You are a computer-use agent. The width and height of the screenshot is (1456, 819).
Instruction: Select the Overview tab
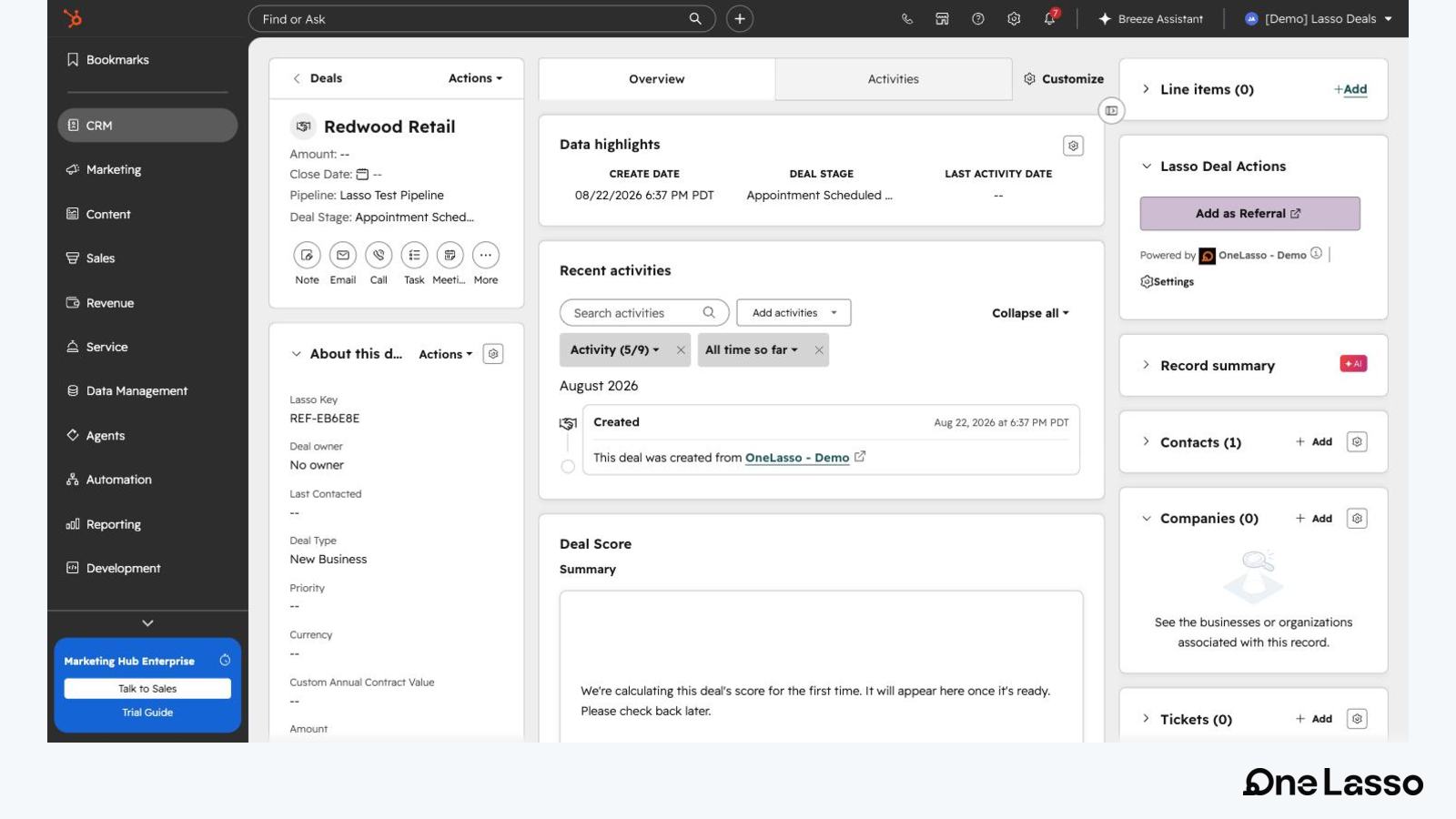coord(656,79)
